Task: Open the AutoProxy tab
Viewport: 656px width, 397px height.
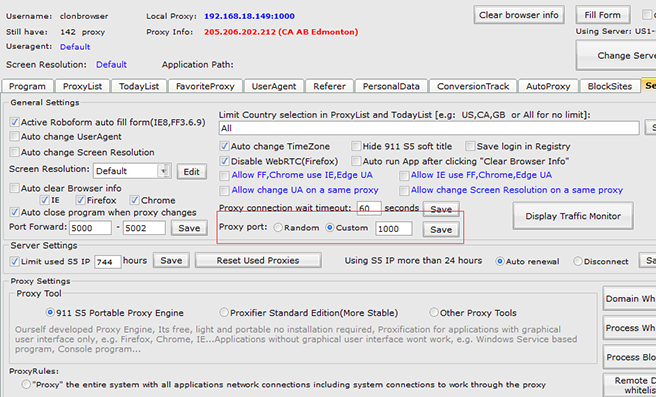Action: click(x=548, y=86)
